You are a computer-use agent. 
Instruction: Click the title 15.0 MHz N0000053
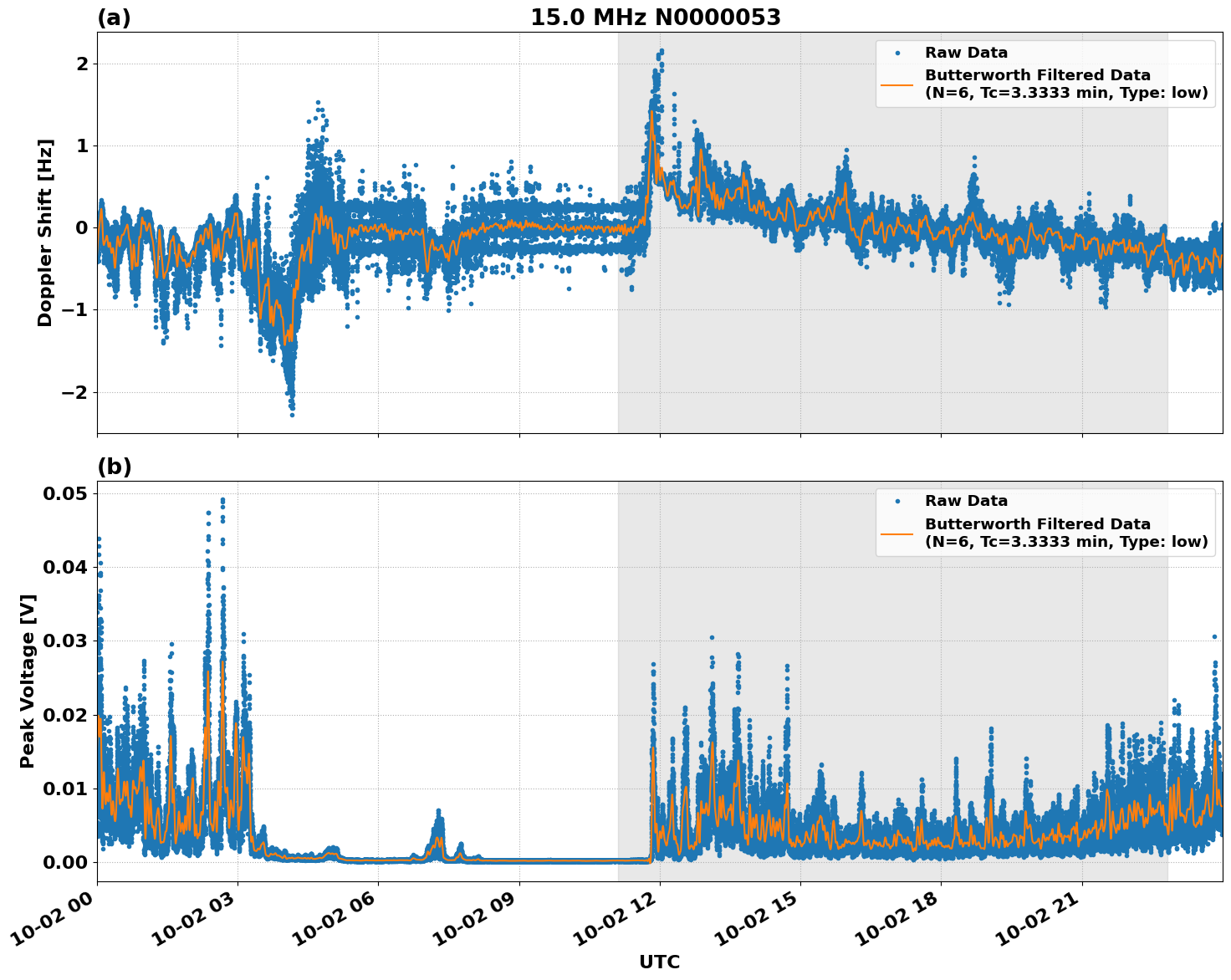point(656,15)
